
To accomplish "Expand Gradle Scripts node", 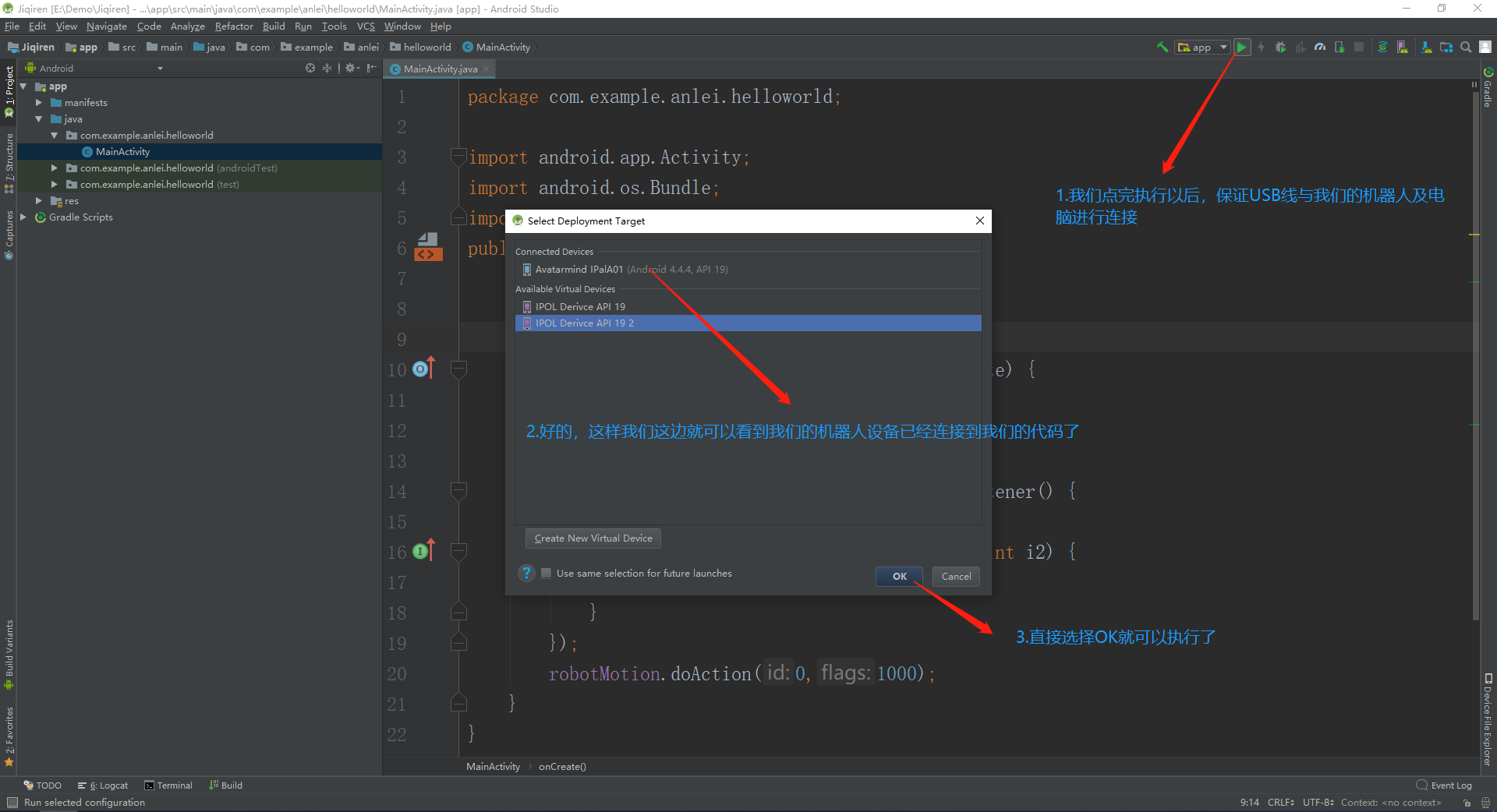I will coord(23,217).
